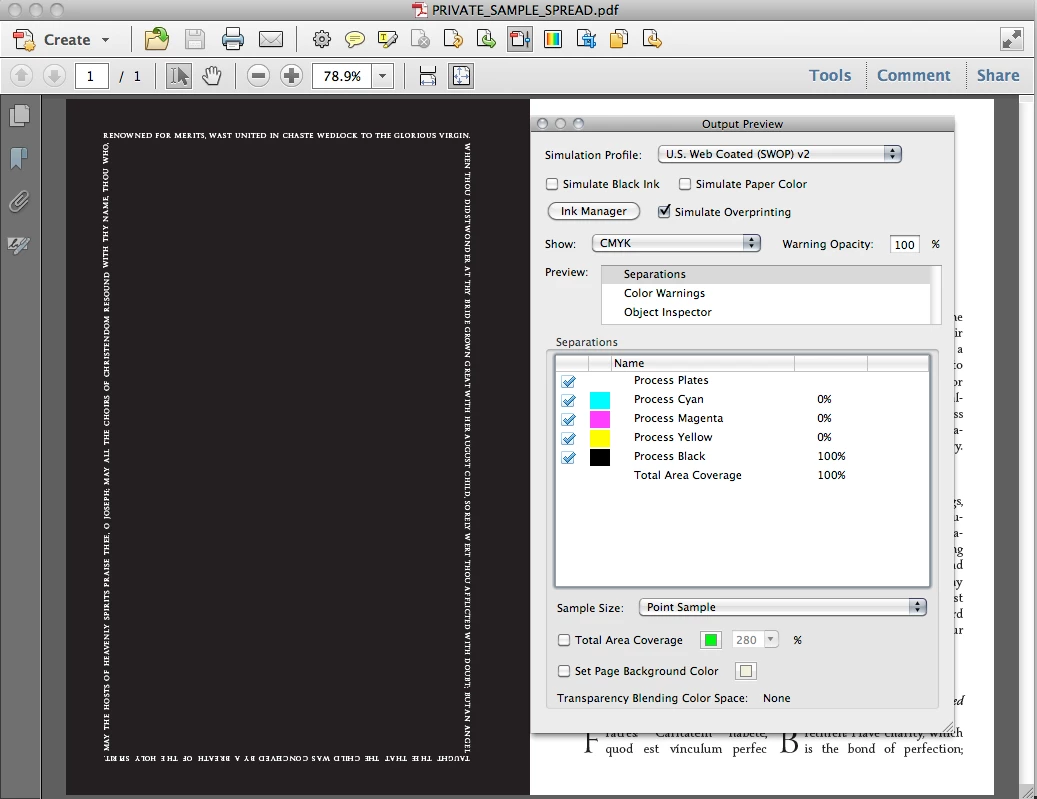Toggle the Process Black separation checkbox
The width and height of the screenshot is (1037, 799).
pos(568,457)
